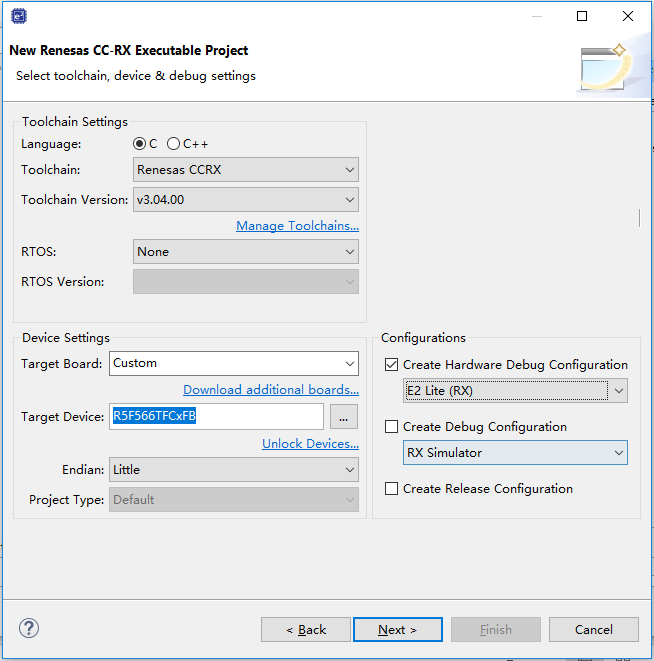The width and height of the screenshot is (654, 661).
Task: Proceed with the Next button
Action: click(398, 630)
